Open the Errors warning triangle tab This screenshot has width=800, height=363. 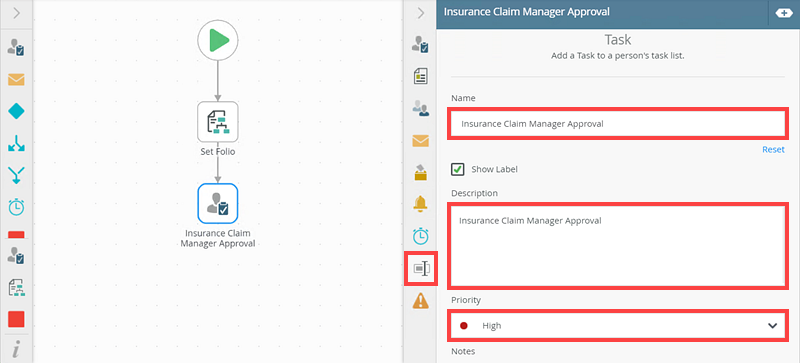420,300
